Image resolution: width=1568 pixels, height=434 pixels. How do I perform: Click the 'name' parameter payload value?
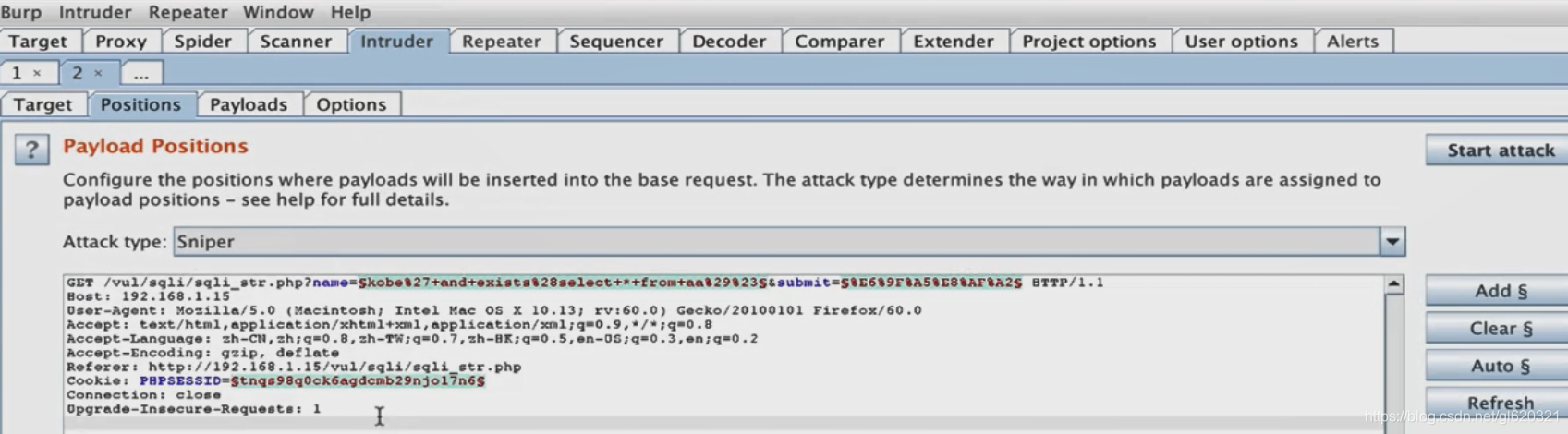(563, 283)
